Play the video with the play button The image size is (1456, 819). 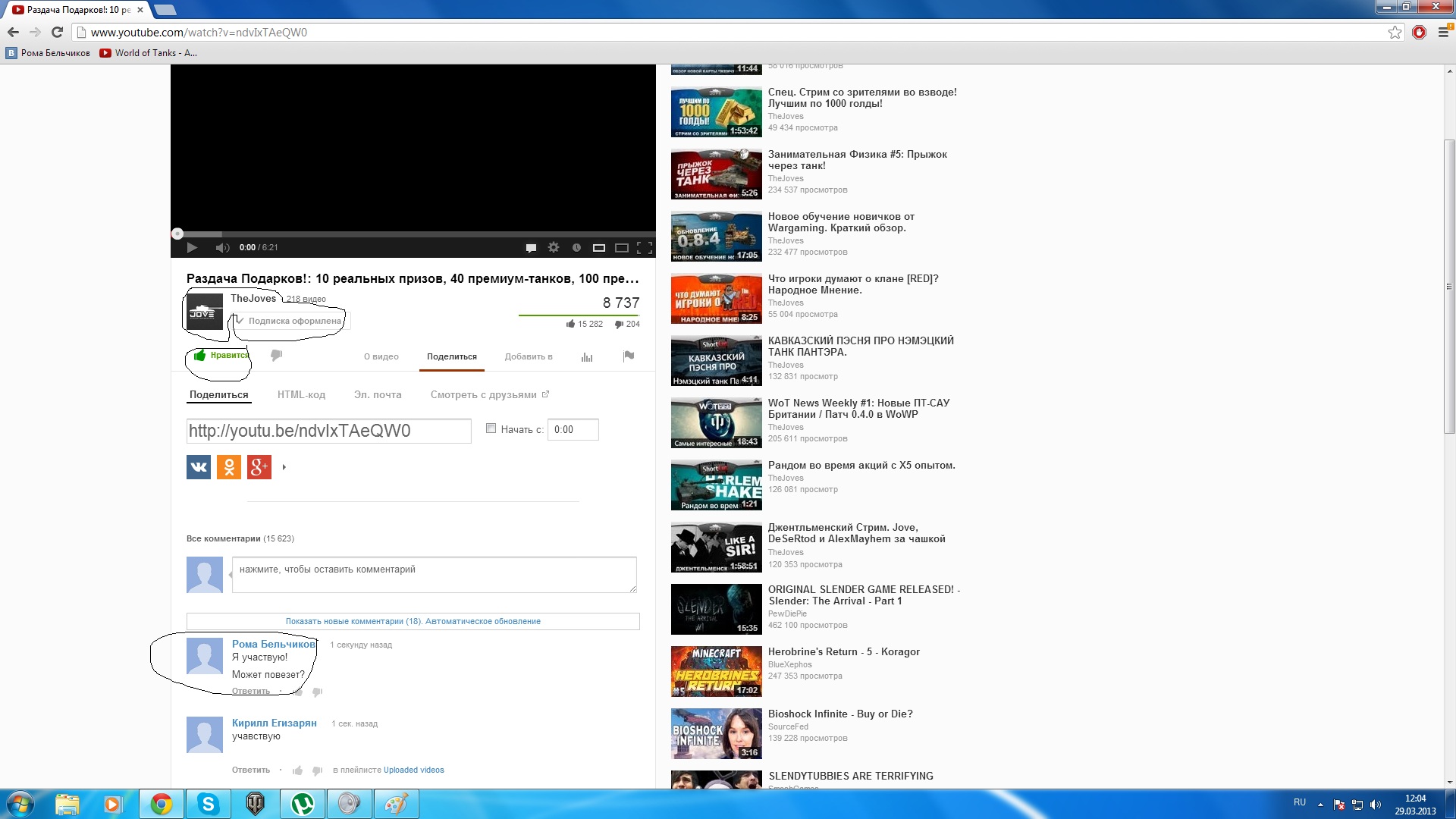click(x=192, y=247)
